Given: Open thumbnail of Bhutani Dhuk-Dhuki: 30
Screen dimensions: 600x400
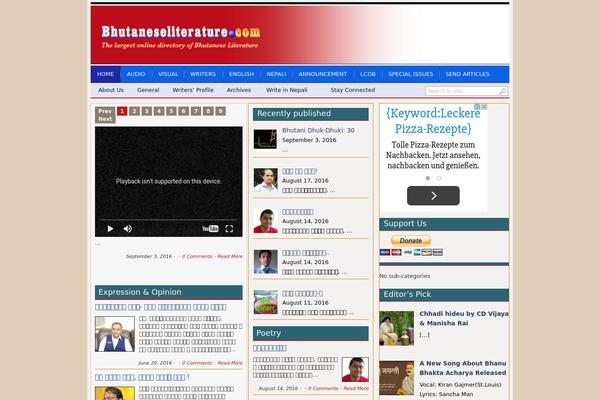Looking at the screenshot, I should coord(265,139).
